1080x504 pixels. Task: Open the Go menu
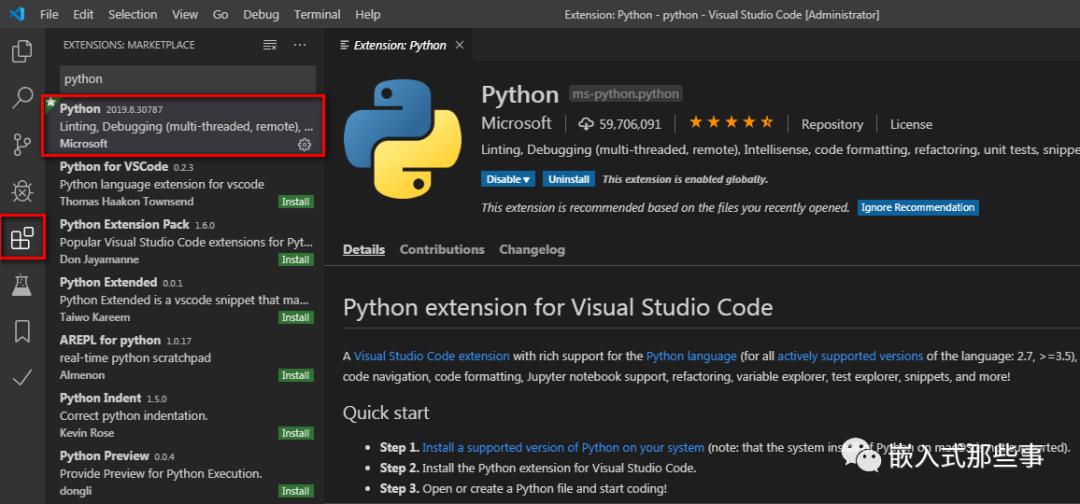point(220,14)
